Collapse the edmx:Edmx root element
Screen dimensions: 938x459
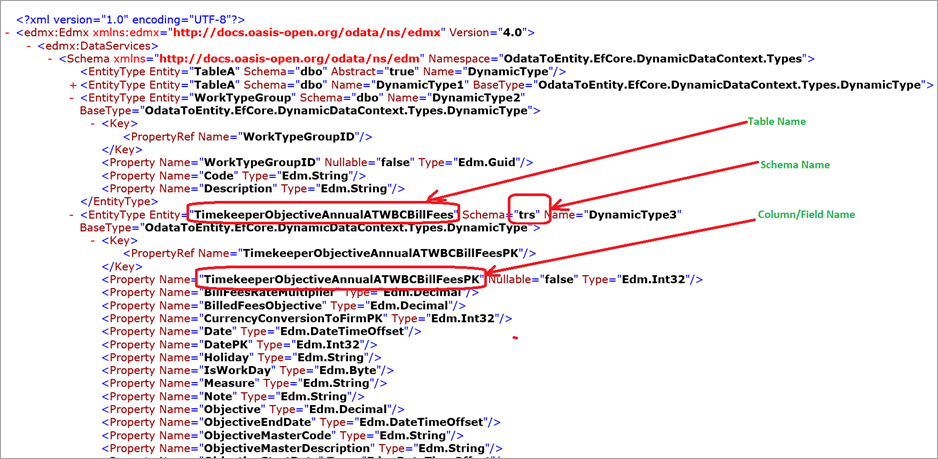[x=8, y=33]
